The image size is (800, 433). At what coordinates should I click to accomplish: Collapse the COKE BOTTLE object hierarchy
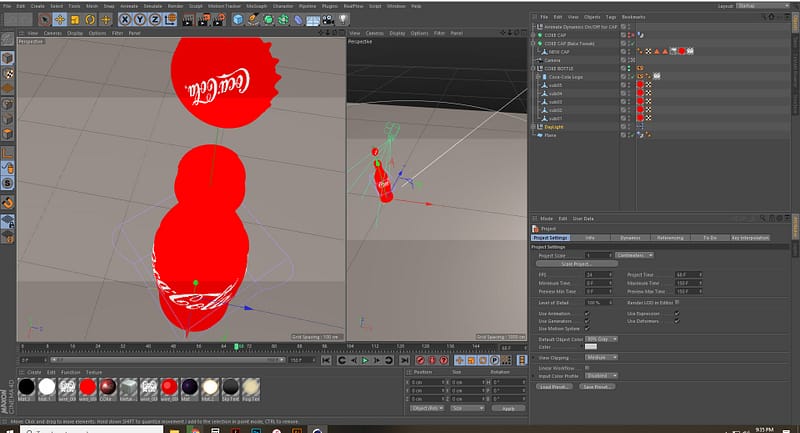(x=534, y=68)
